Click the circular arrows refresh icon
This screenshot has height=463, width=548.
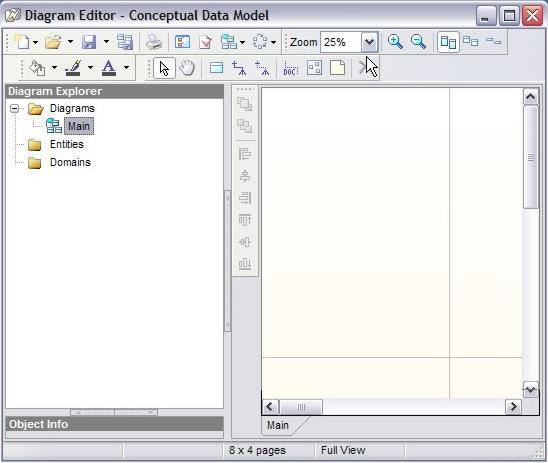click(260, 42)
